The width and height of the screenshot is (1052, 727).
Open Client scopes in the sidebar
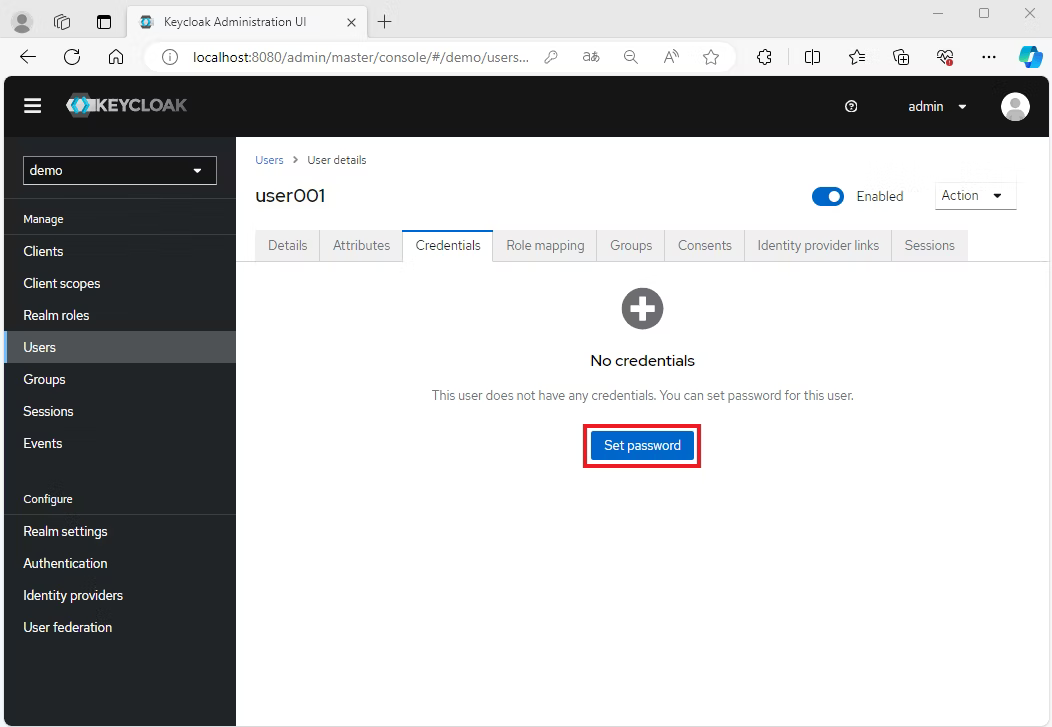[x=120, y=283]
